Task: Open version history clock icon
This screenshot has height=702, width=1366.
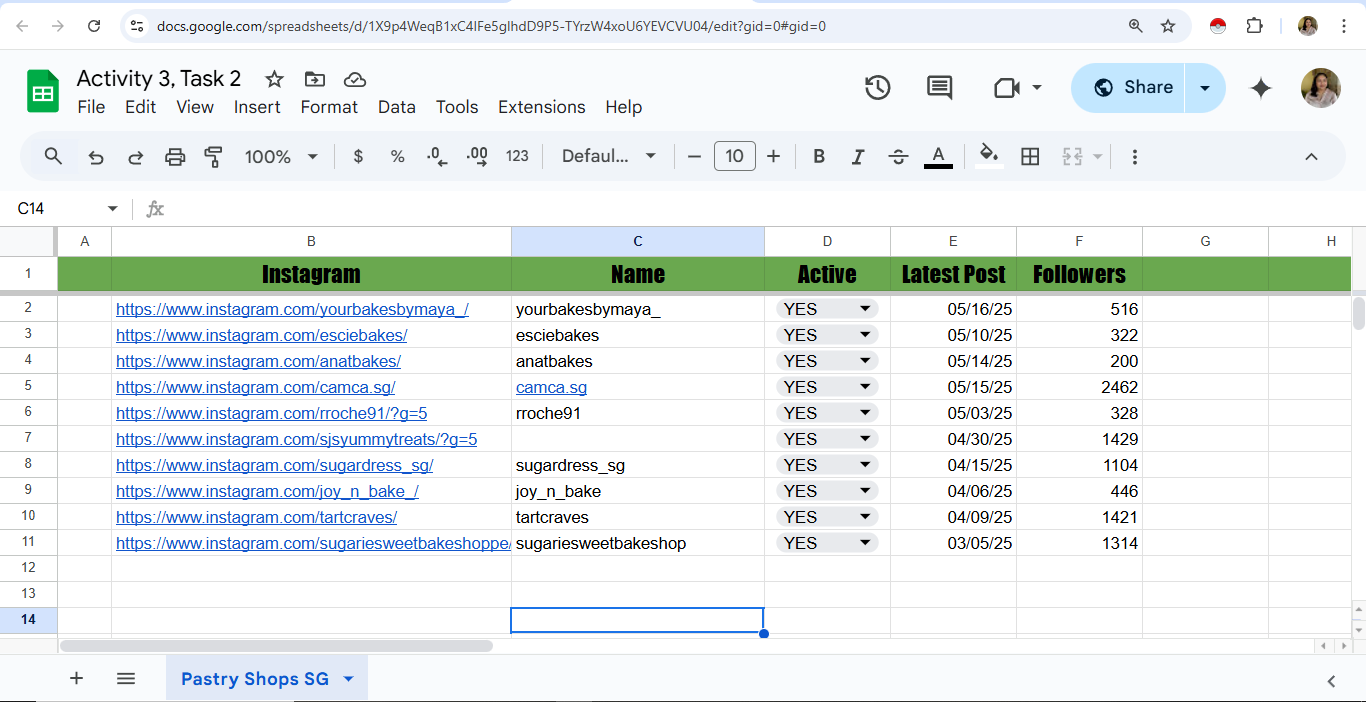Action: [x=877, y=88]
